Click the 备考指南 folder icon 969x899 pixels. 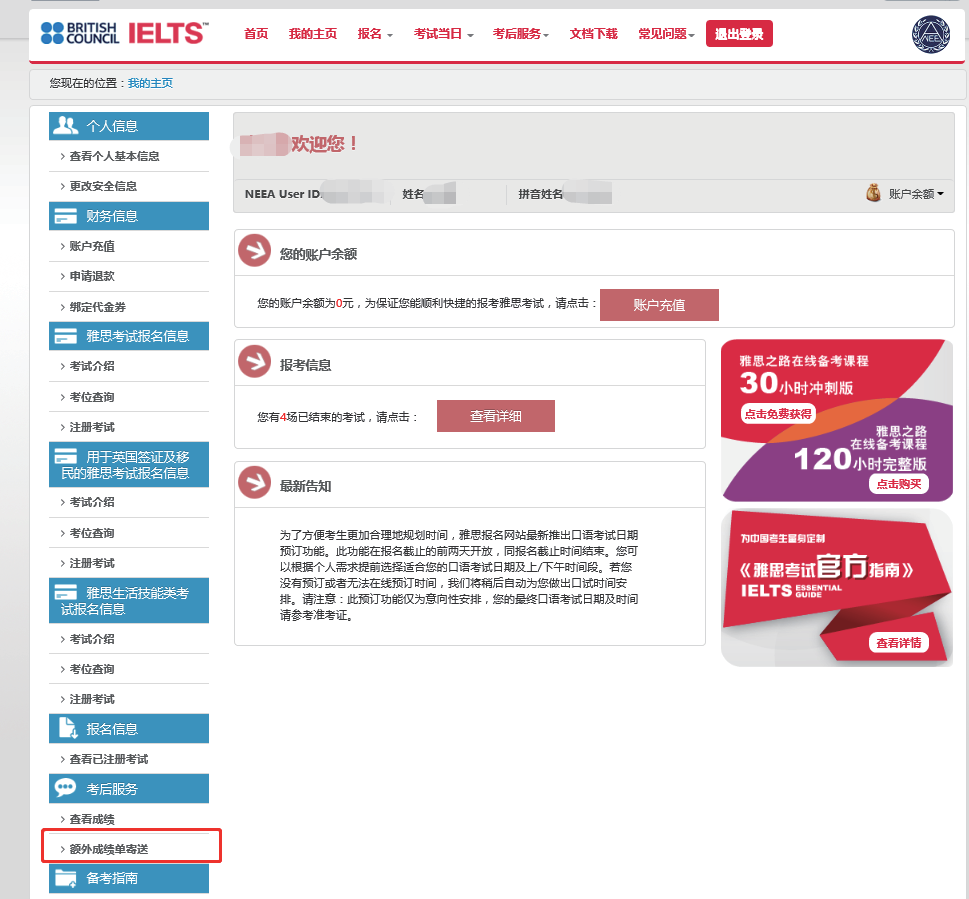pyautogui.click(x=66, y=878)
